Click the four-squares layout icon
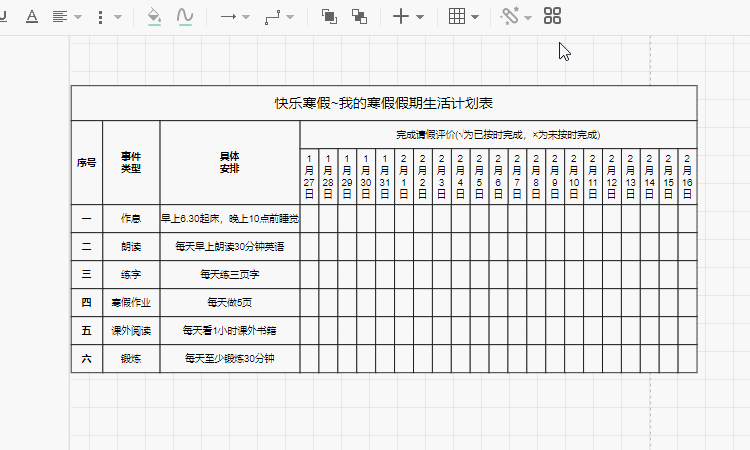 click(x=552, y=16)
